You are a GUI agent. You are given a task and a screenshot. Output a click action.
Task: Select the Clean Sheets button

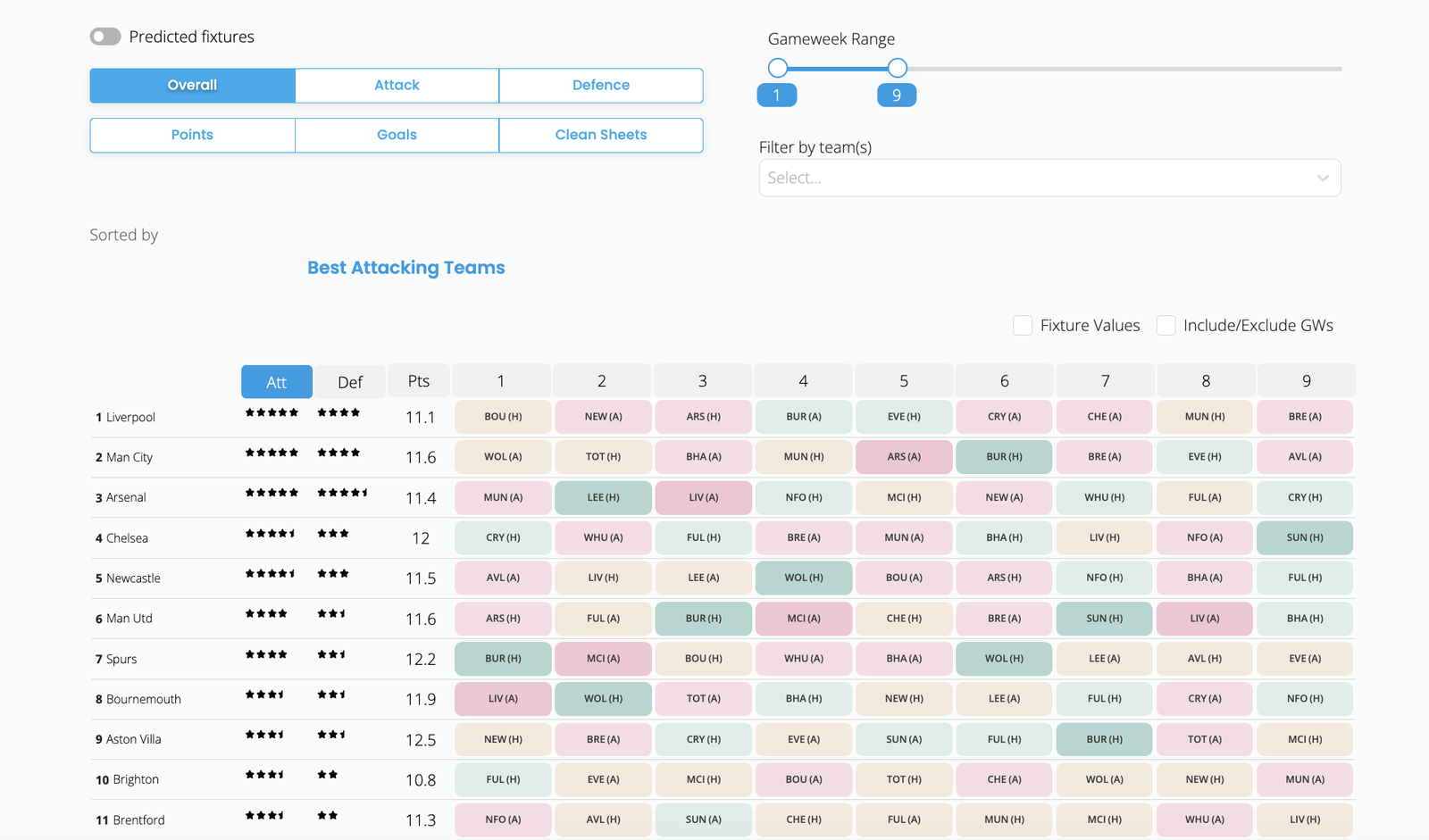pyautogui.click(x=600, y=135)
